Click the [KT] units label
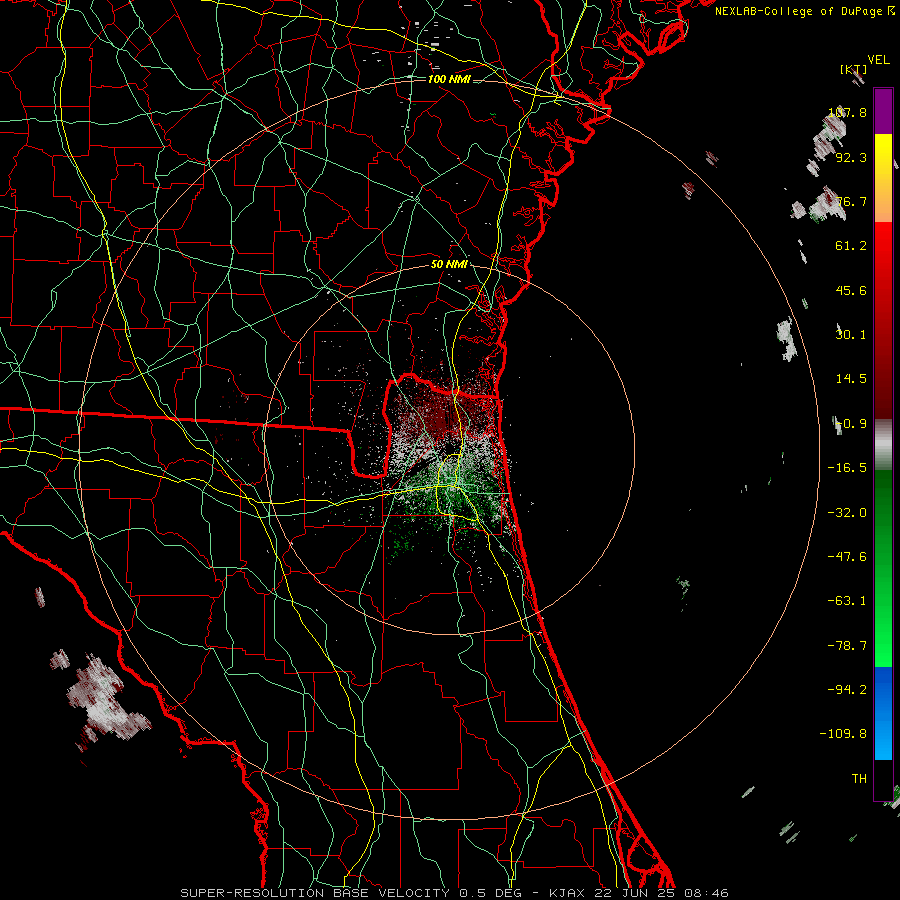The height and width of the screenshot is (900, 900). point(853,69)
